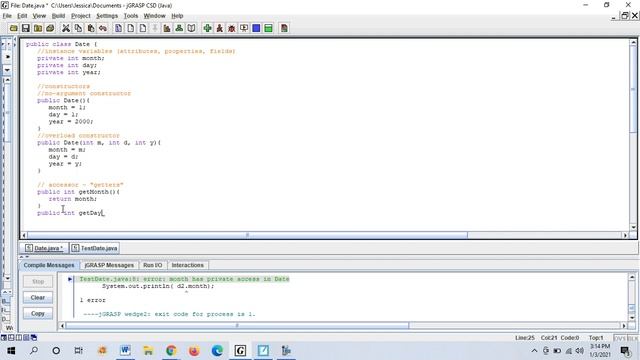Open the Build menu

click(x=58, y=16)
